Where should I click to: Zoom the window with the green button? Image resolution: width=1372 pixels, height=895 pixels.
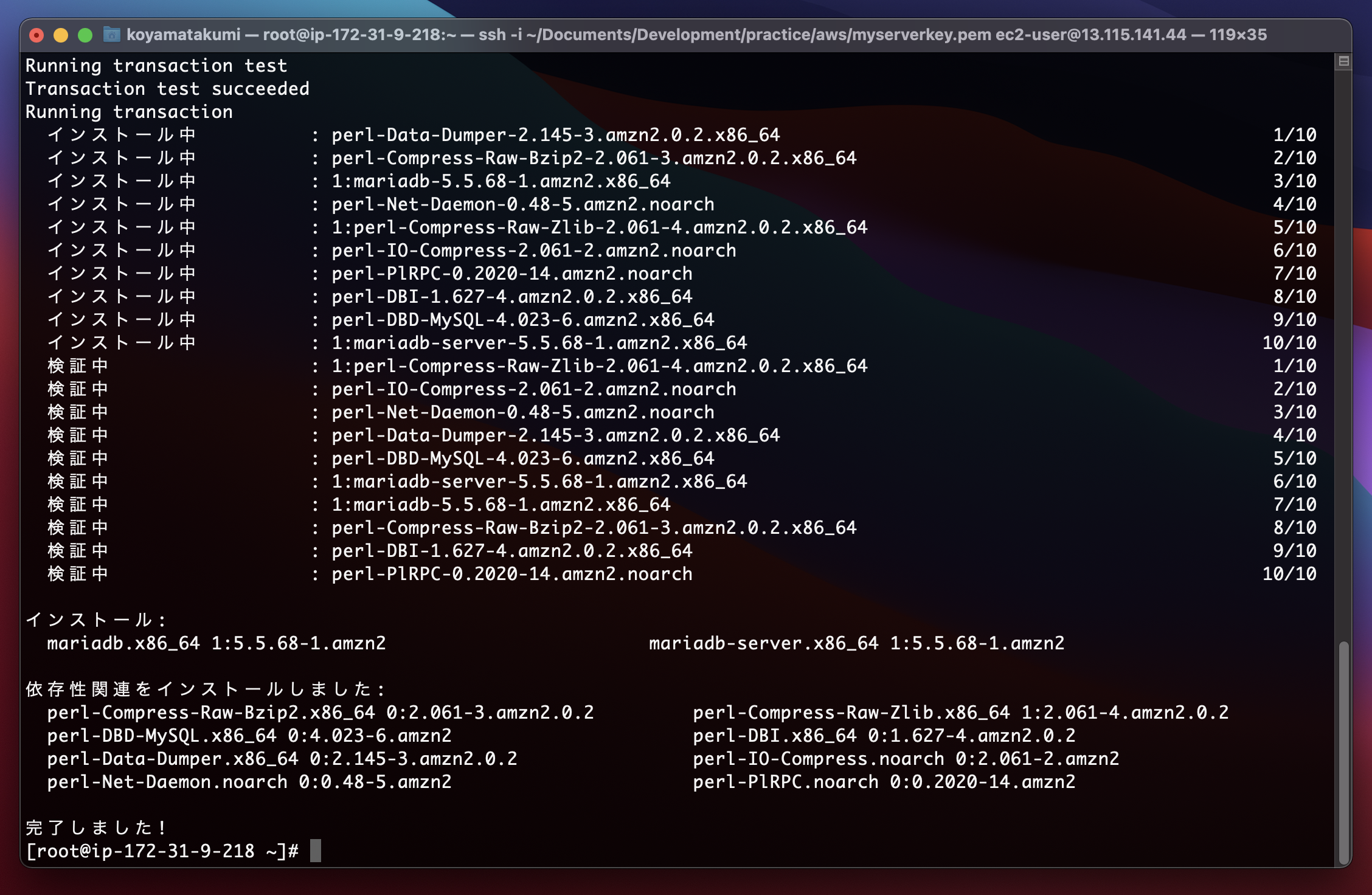pyautogui.click(x=85, y=35)
